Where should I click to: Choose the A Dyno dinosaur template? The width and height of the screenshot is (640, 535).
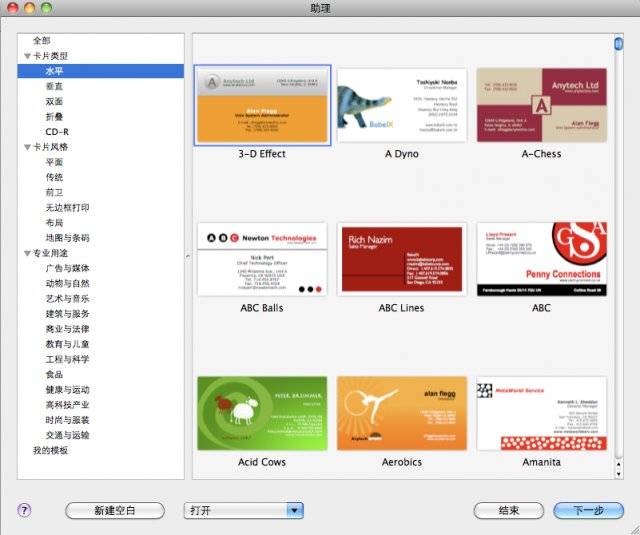[x=401, y=106]
